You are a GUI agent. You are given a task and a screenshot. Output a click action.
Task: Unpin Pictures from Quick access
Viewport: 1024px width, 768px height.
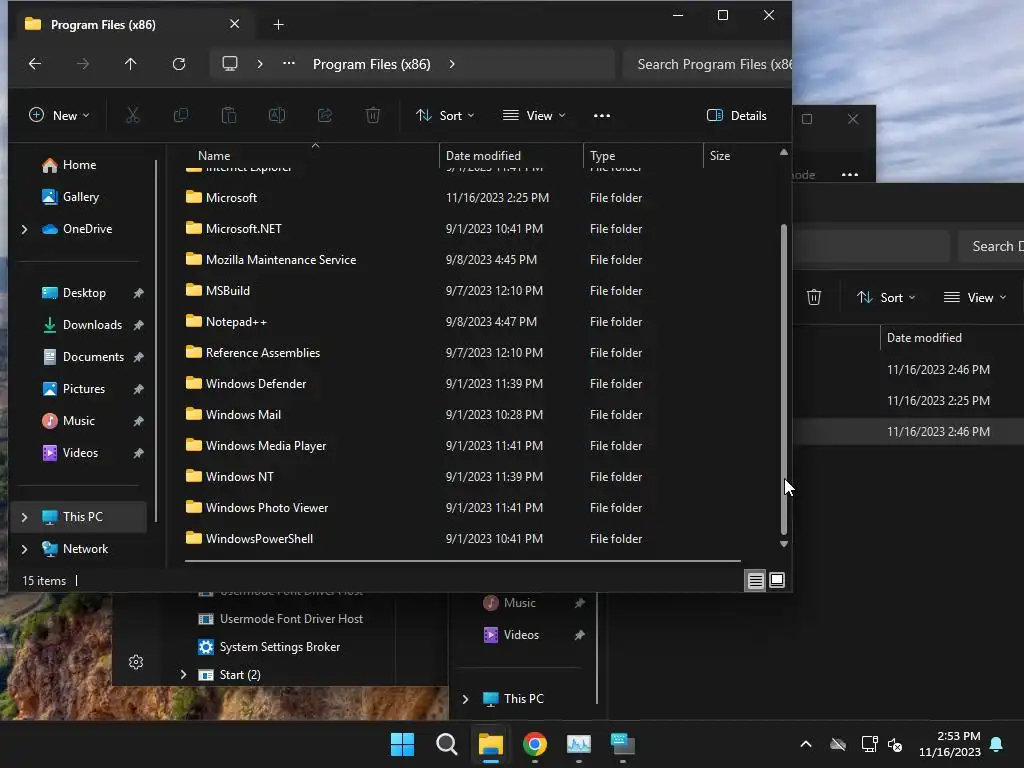(x=138, y=389)
